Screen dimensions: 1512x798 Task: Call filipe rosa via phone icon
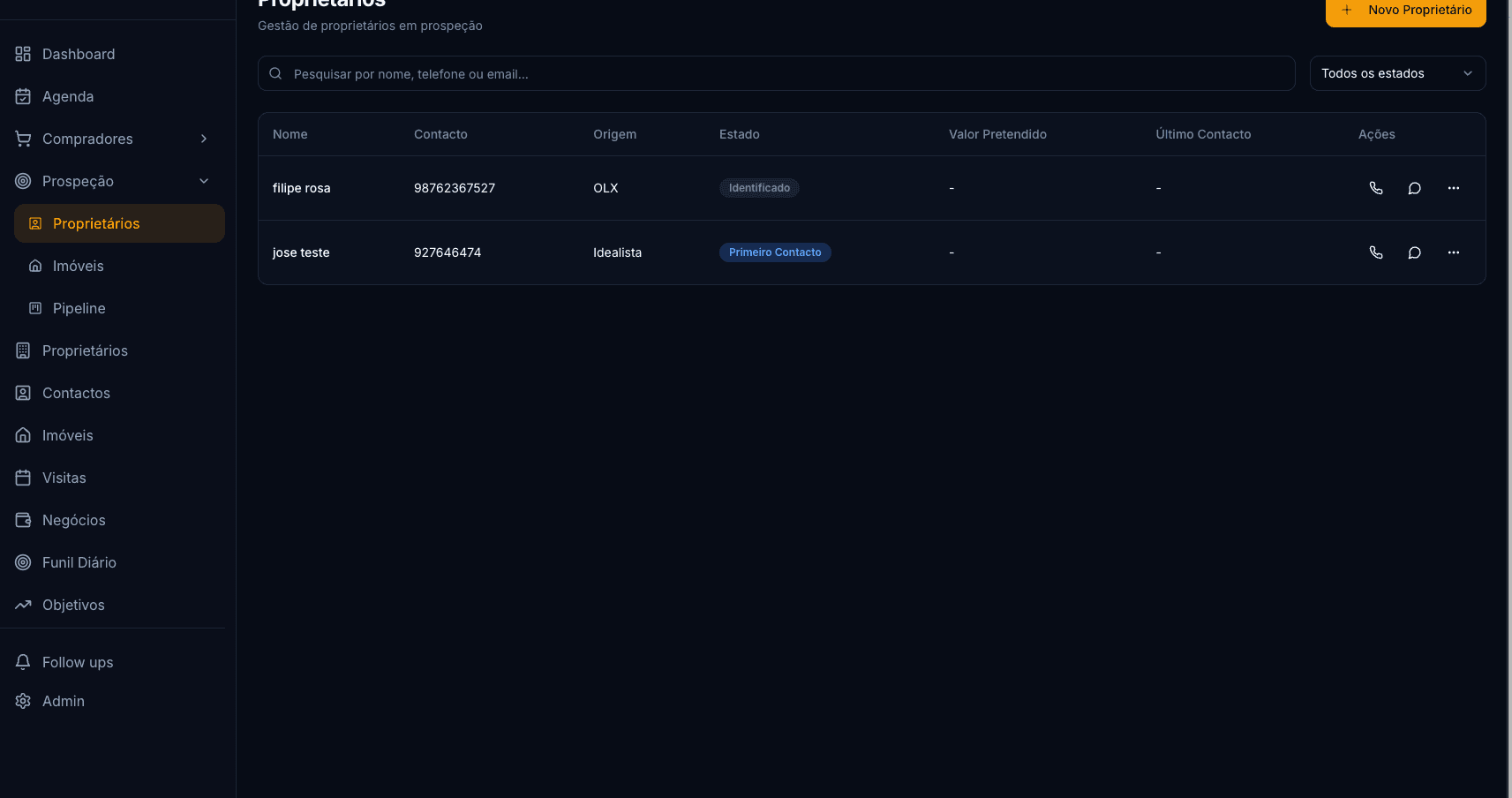[1376, 188]
